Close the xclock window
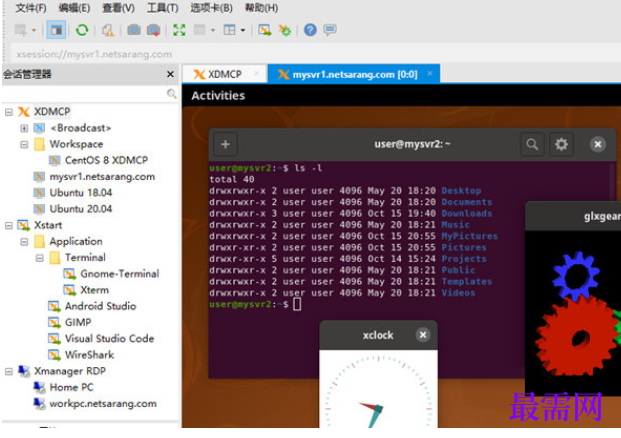The height and width of the screenshot is (438, 621). click(423, 335)
